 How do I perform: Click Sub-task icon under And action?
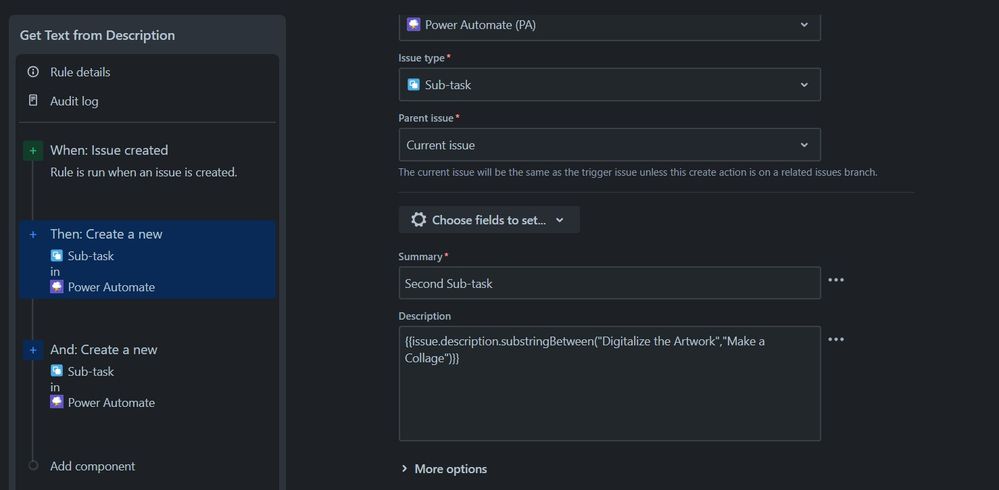click(x=57, y=371)
